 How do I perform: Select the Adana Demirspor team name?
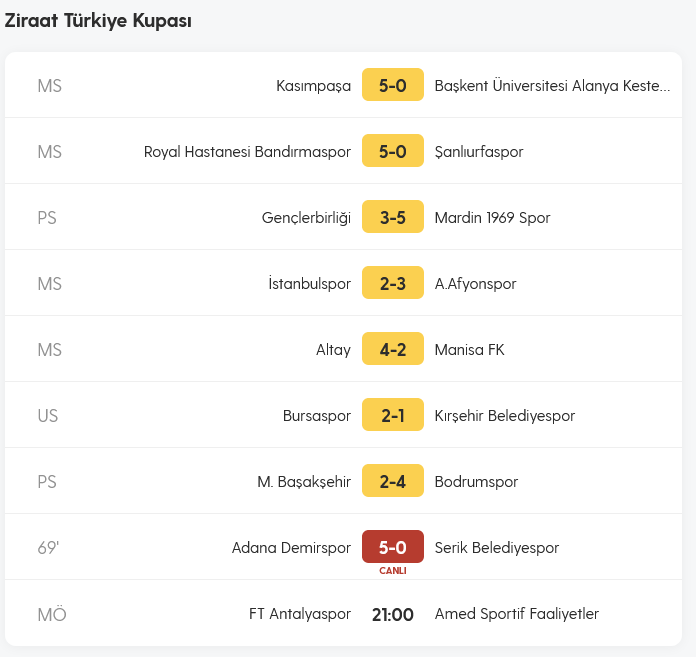click(x=291, y=548)
